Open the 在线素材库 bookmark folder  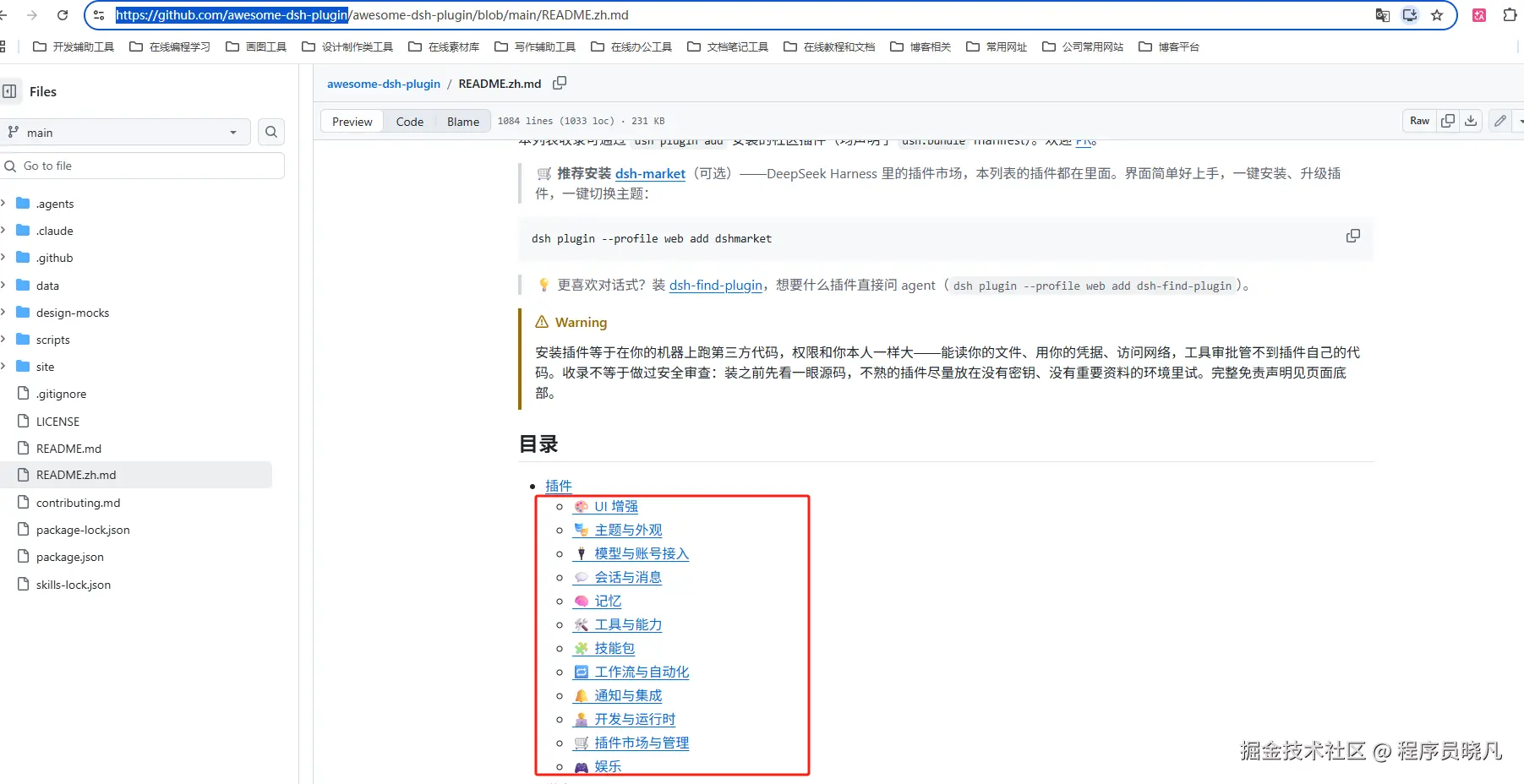click(444, 46)
